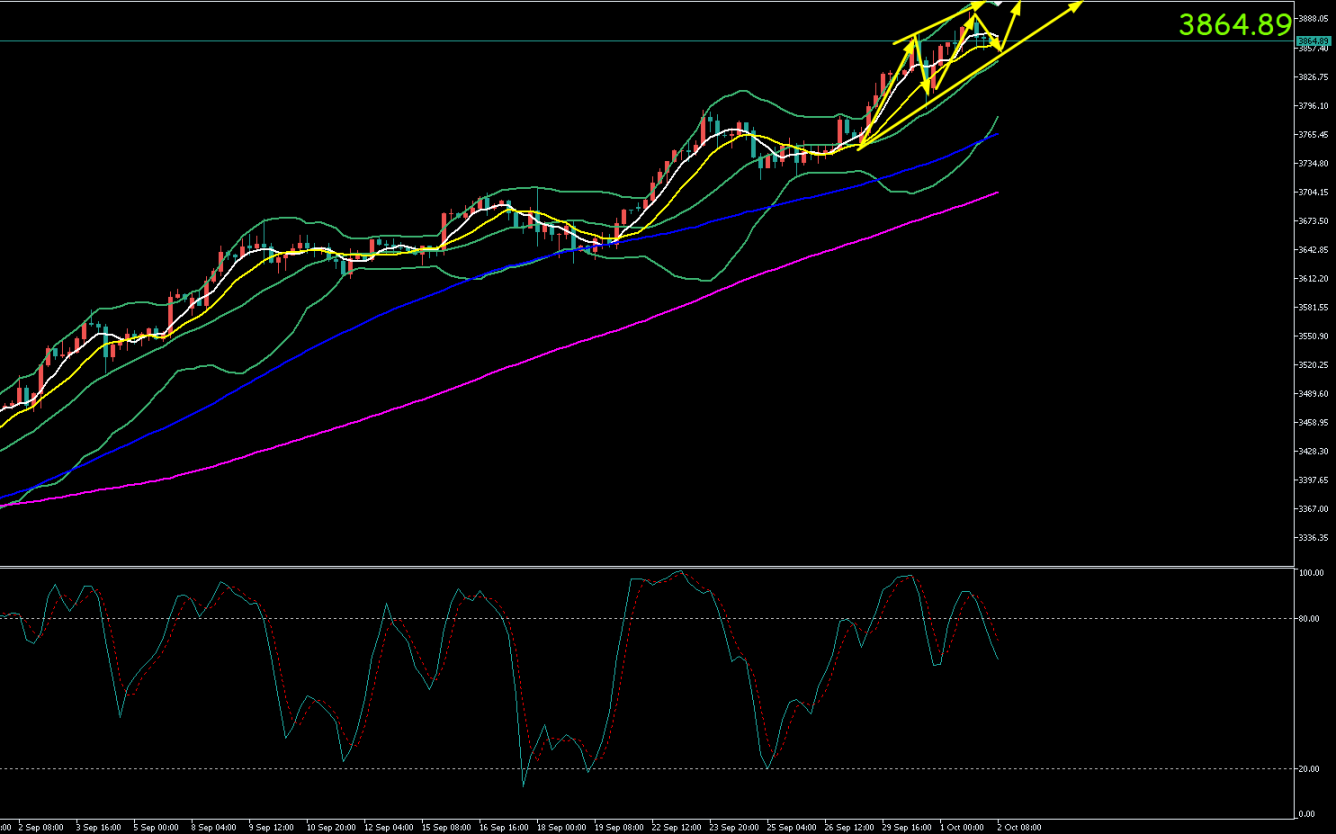
Task: Click the 100.00 label on the indicator scale
Action: tap(1310, 574)
